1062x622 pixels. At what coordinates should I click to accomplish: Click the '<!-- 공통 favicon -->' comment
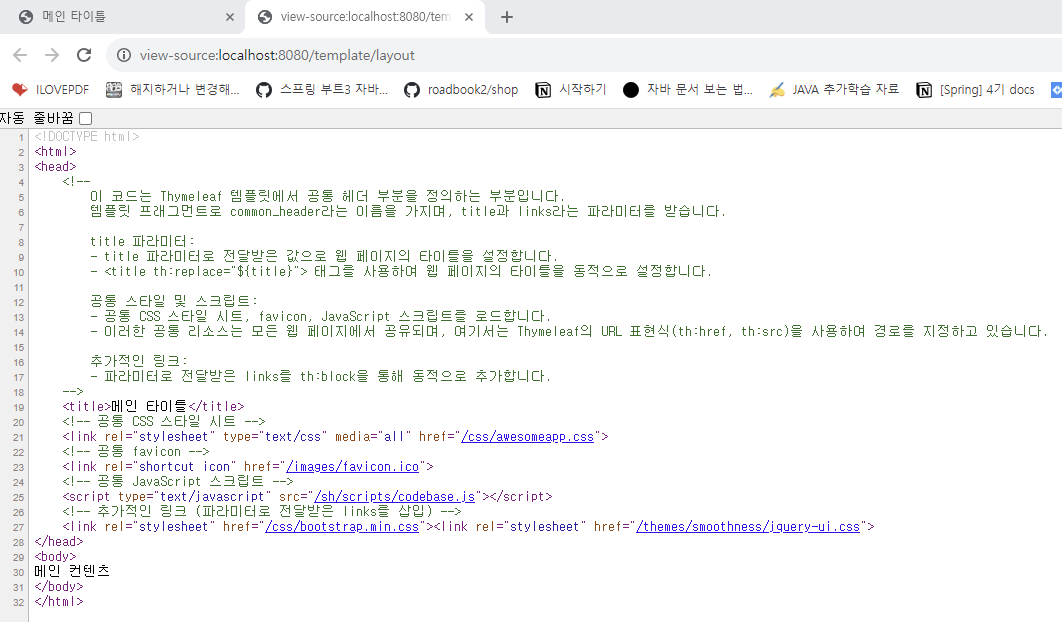click(135, 451)
